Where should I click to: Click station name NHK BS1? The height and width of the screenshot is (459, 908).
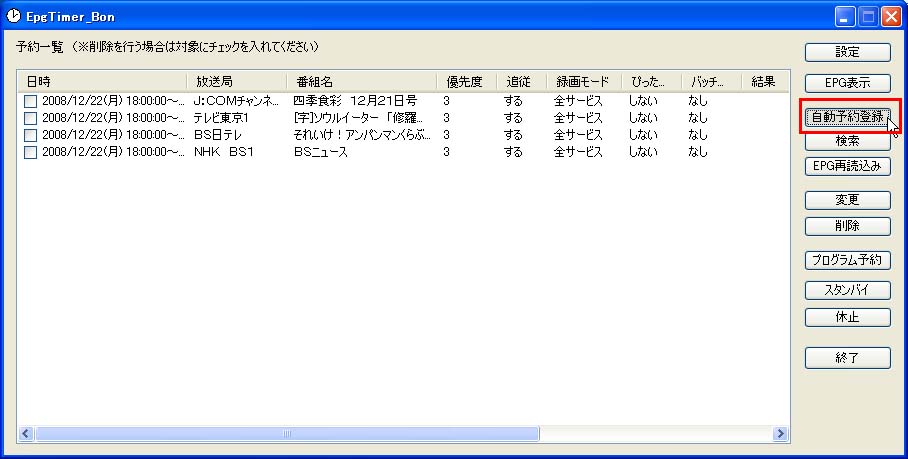[x=224, y=152]
